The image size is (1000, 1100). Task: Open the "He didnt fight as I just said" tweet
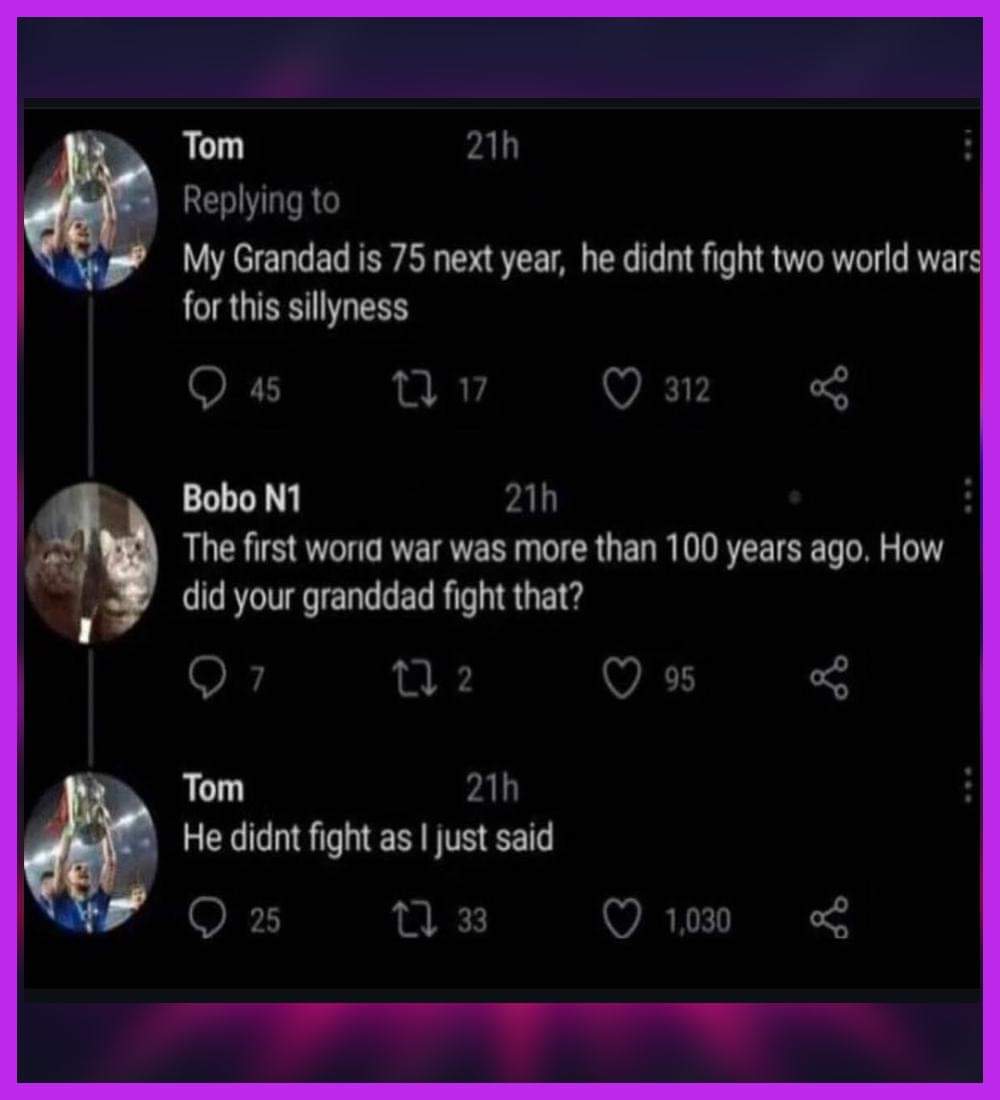point(367,838)
